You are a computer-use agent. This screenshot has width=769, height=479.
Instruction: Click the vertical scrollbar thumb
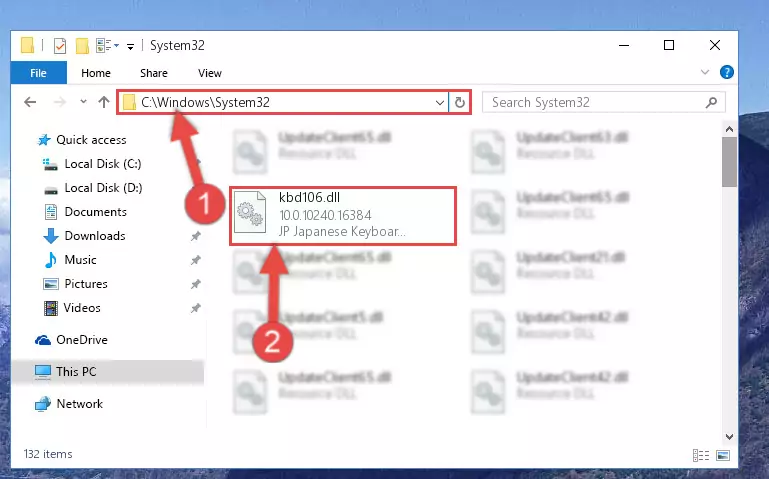[729, 162]
